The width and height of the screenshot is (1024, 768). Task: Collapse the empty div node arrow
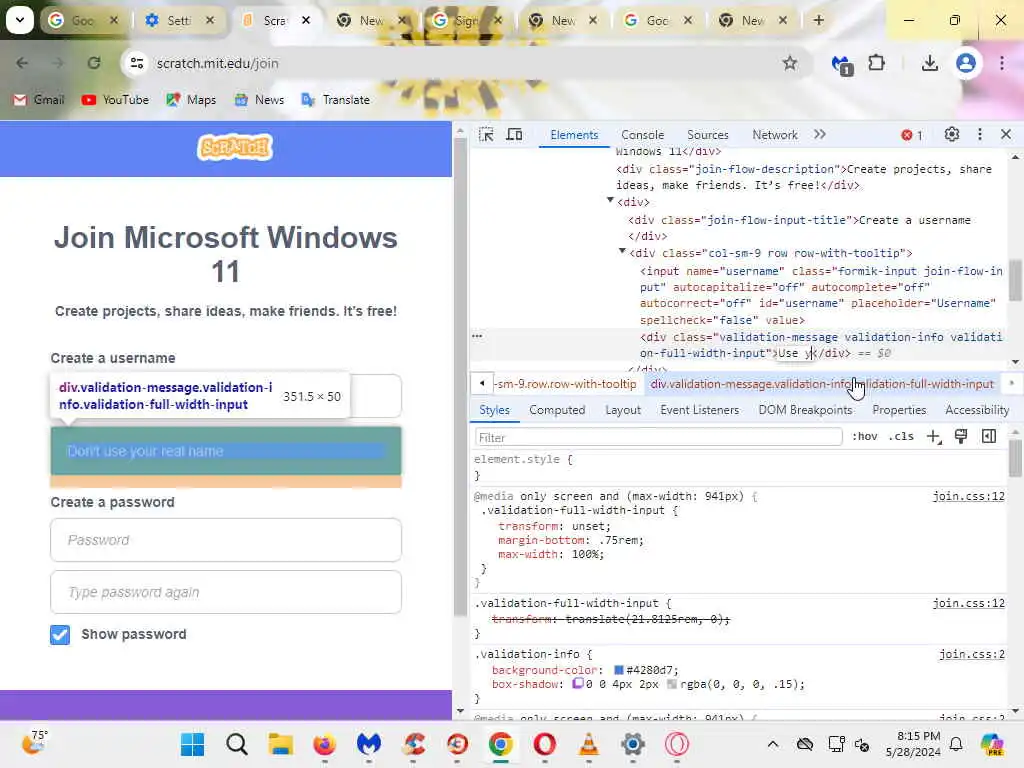tap(610, 200)
